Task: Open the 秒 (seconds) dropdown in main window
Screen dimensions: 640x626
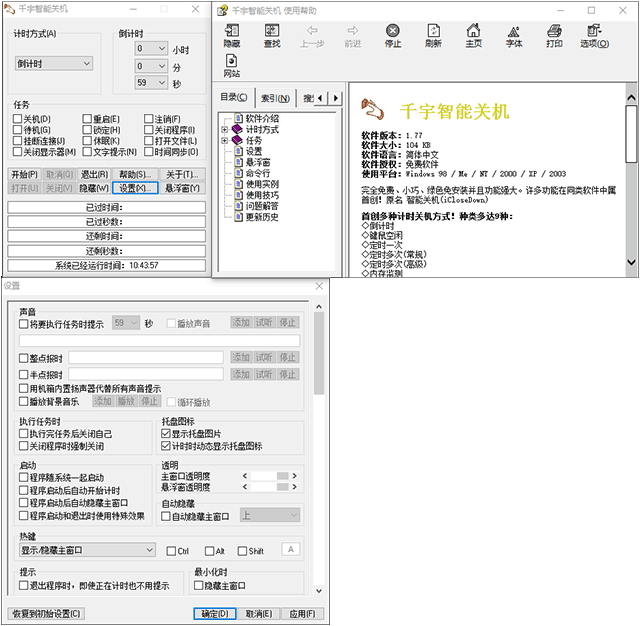Action: coord(151,82)
